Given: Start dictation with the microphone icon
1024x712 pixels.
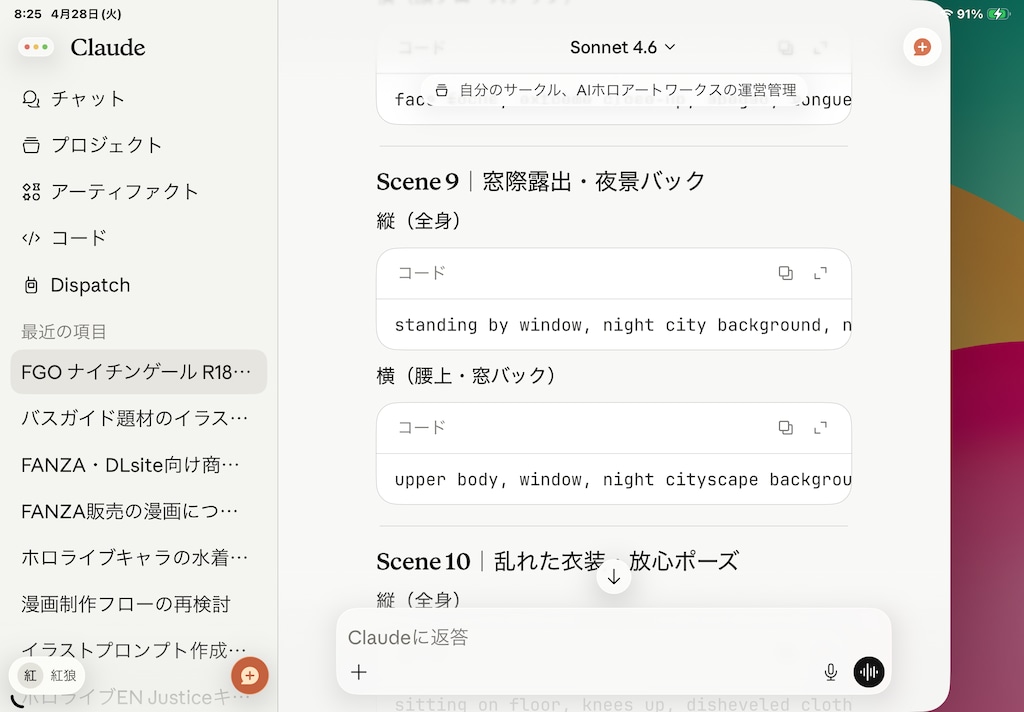Looking at the screenshot, I should pos(830,672).
